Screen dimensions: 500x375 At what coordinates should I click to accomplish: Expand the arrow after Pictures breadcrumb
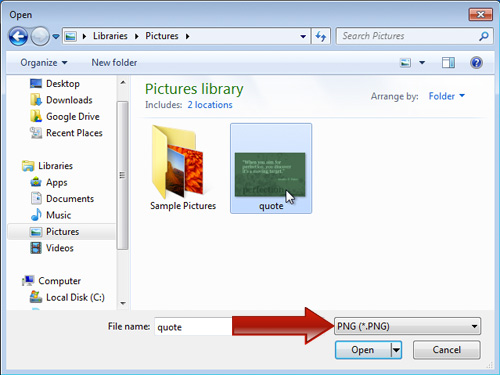pyautogui.click(x=188, y=36)
